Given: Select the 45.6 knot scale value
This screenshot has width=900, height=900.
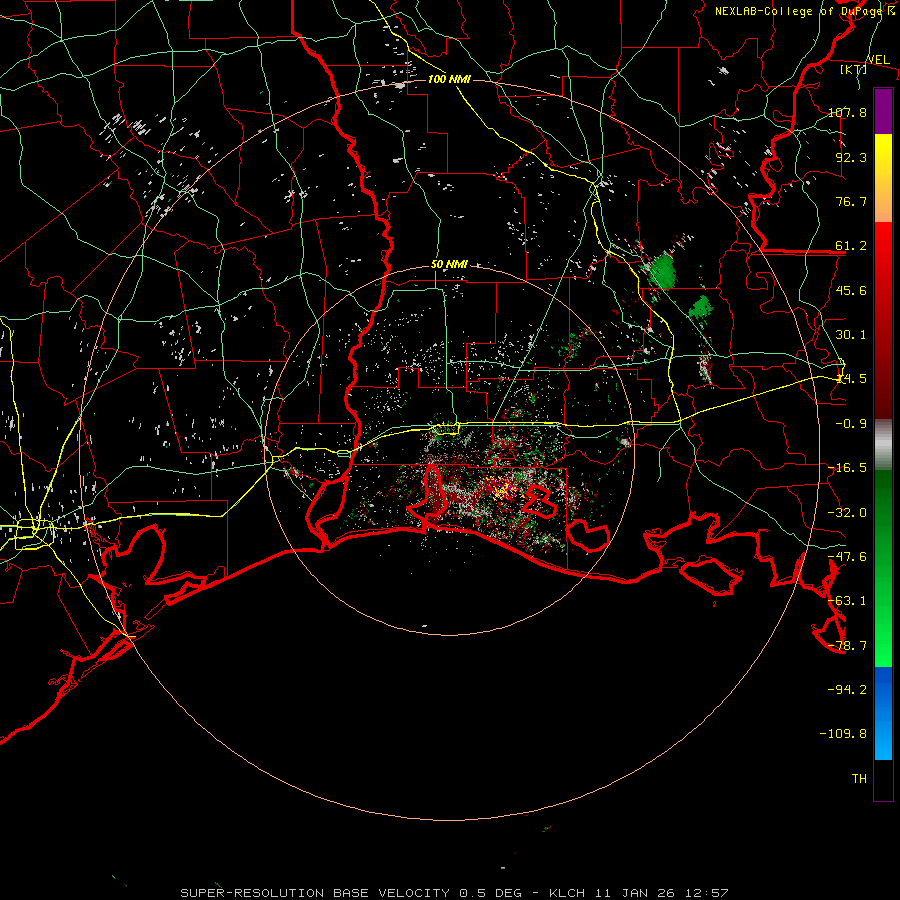Looking at the screenshot, I should click(x=851, y=290).
